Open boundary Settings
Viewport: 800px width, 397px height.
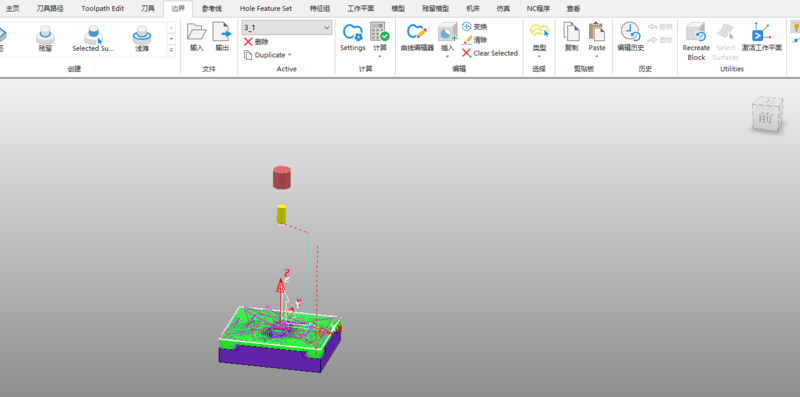[353, 37]
